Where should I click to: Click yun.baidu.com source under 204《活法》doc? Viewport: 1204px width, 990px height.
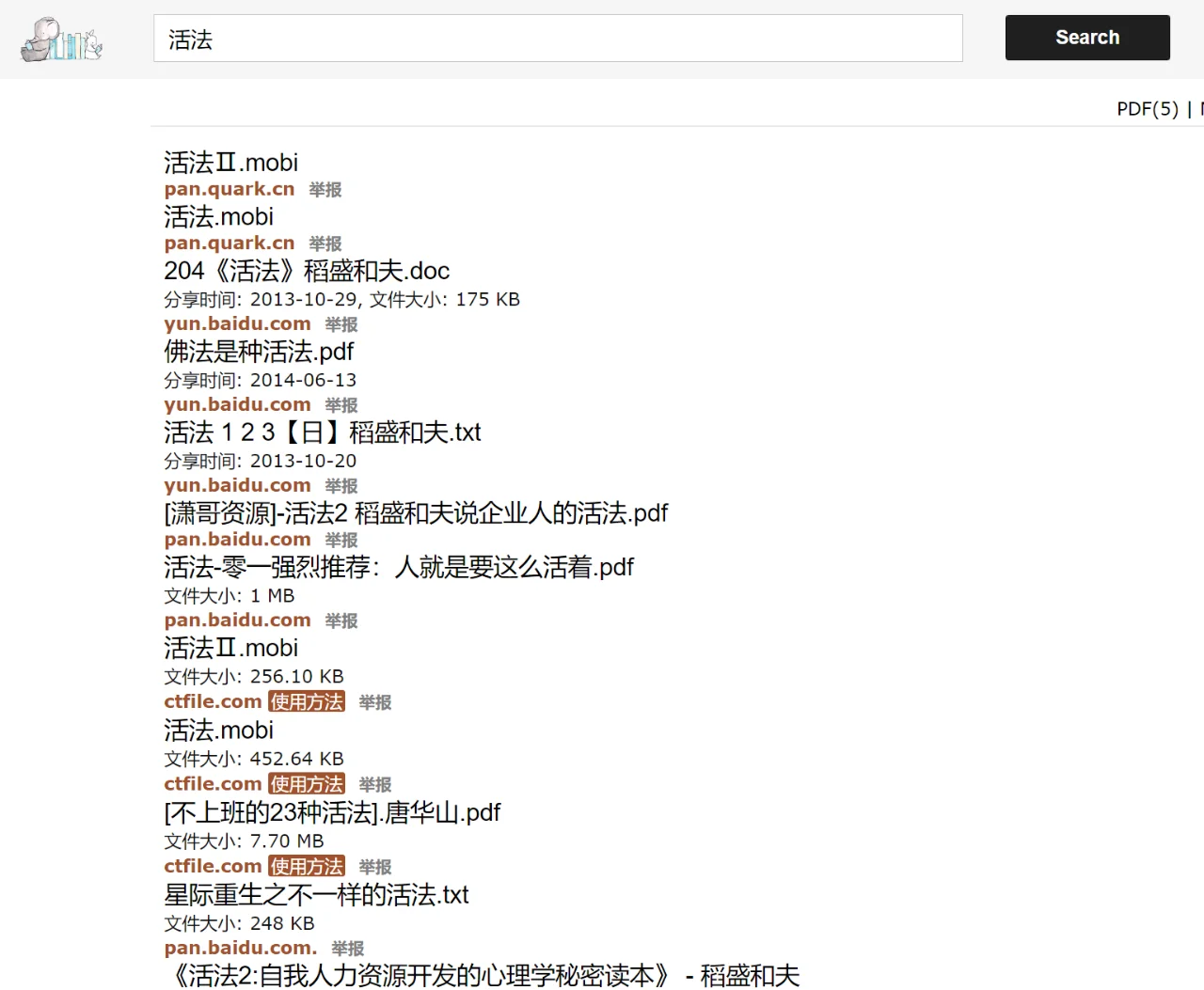237,324
